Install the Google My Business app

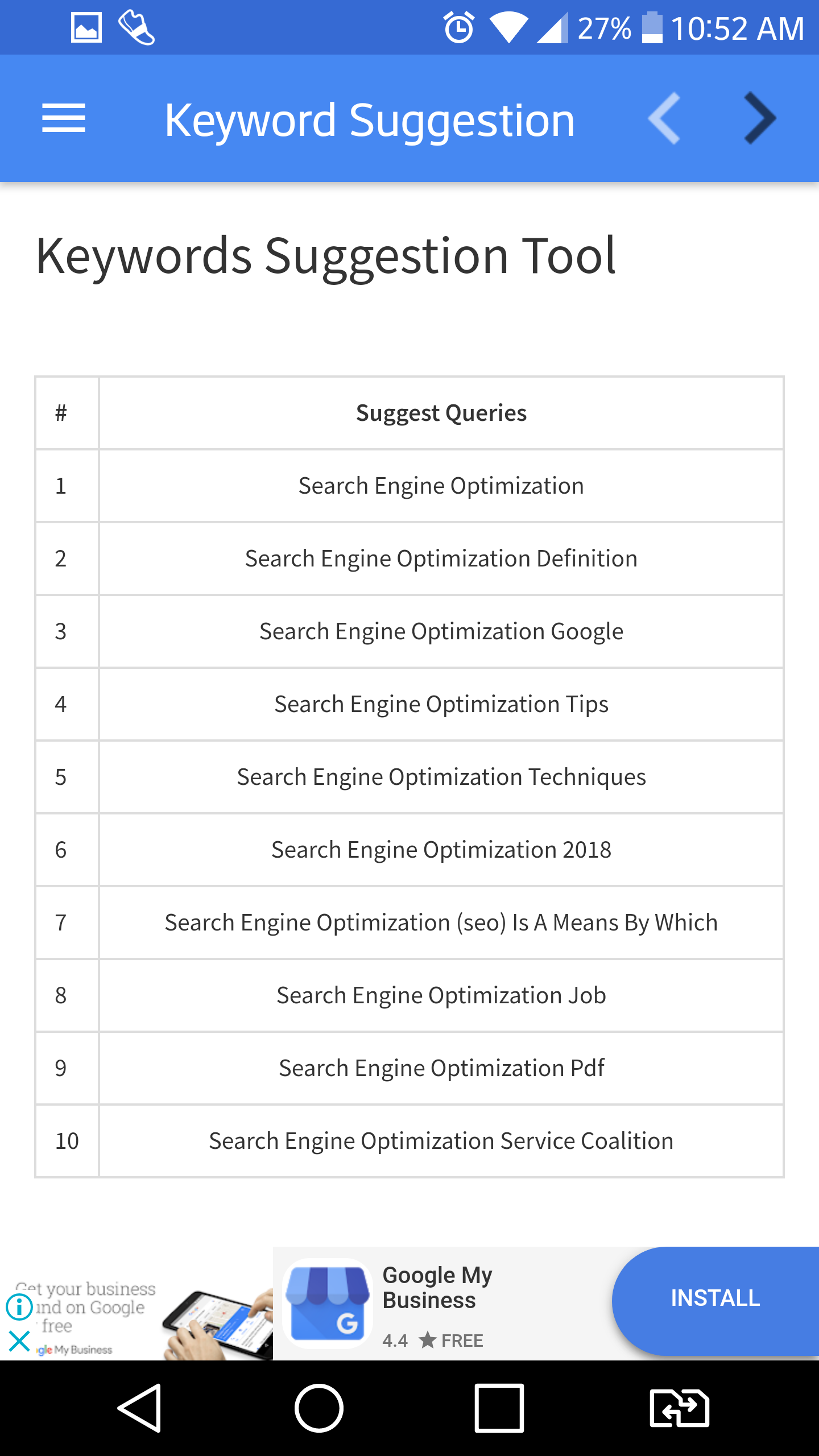(x=715, y=1298)
